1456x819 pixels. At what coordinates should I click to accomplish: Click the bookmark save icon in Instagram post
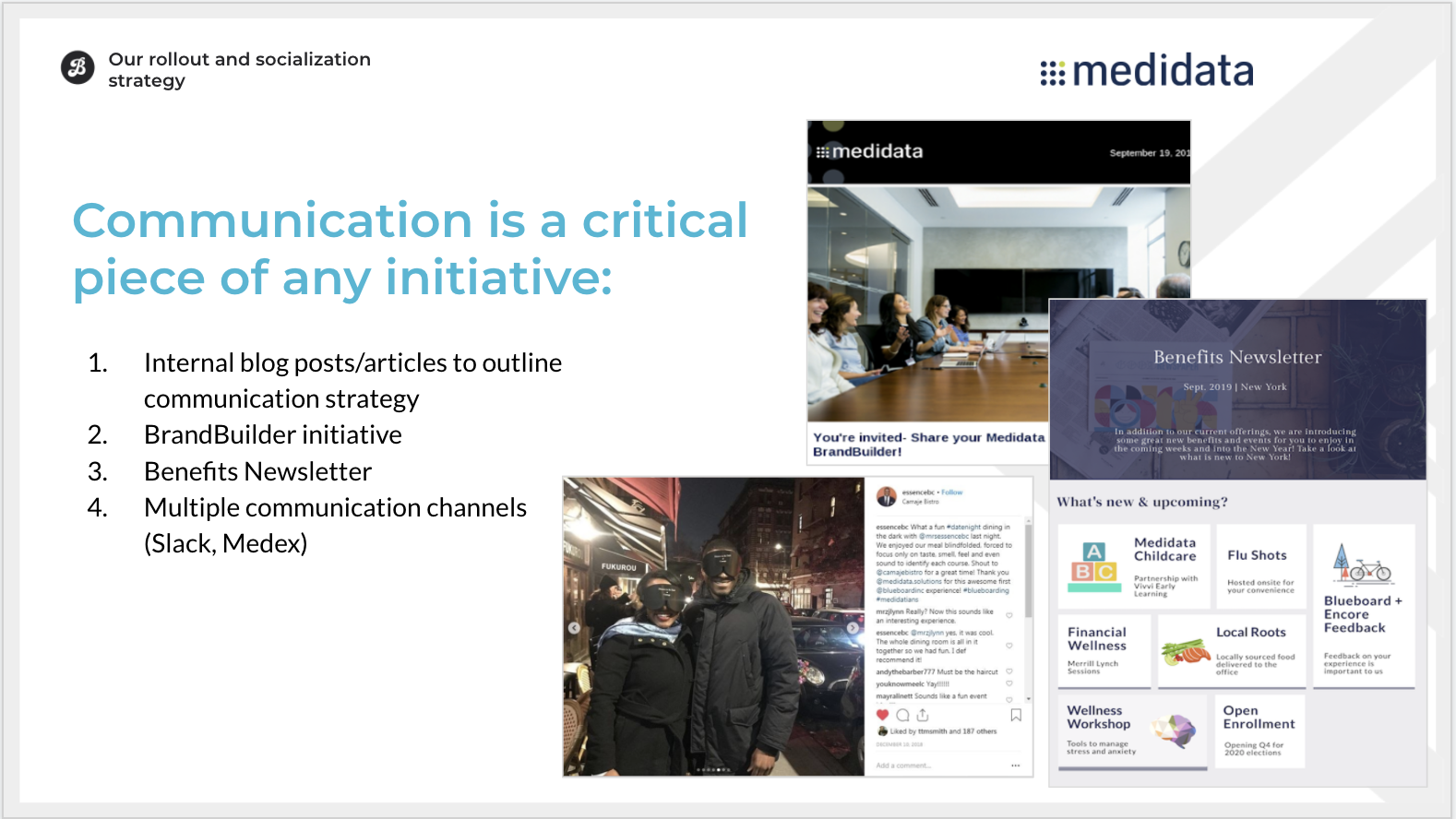pos(1016,715)
